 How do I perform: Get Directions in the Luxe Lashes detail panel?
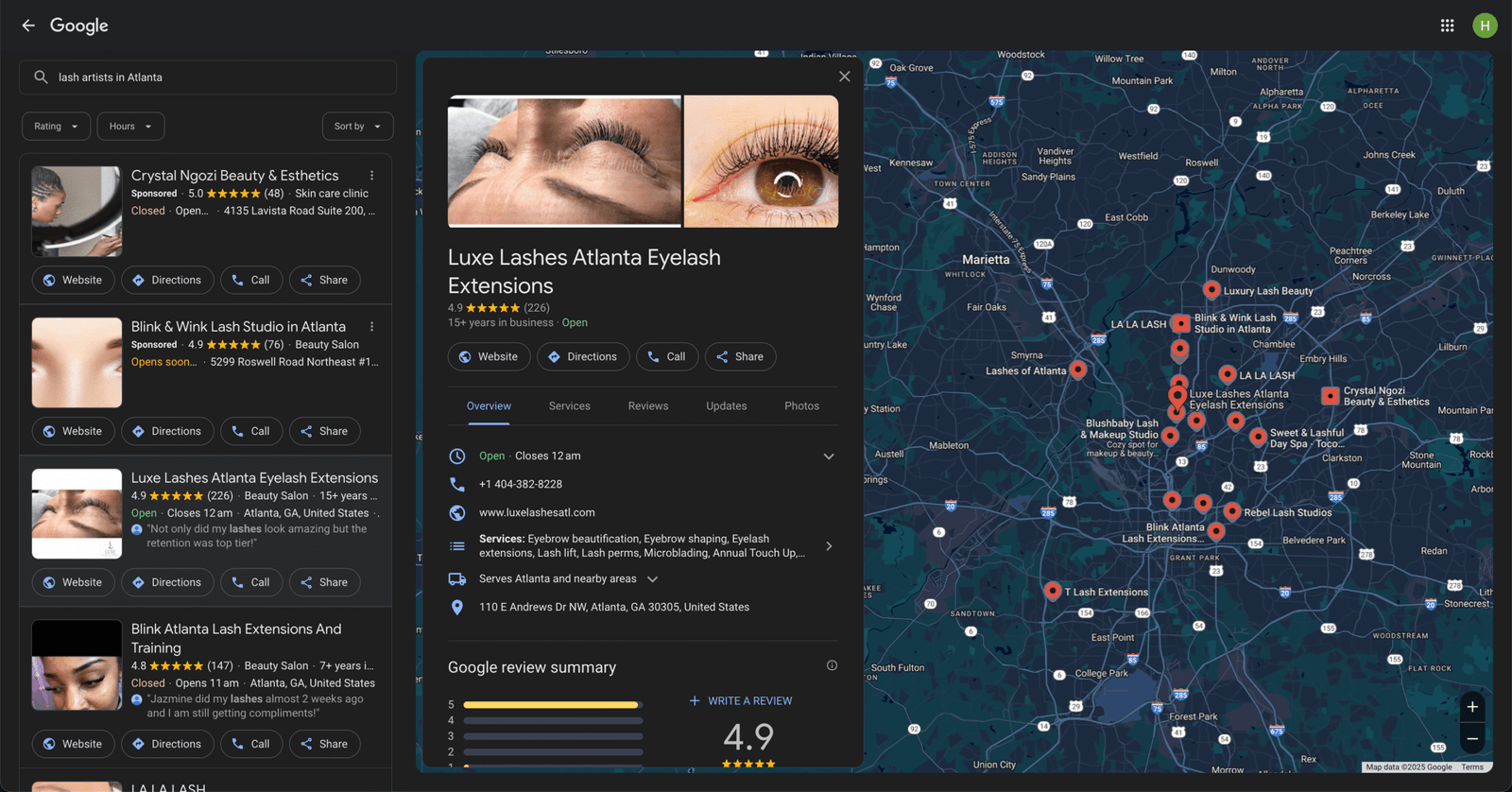pos(584,357)
